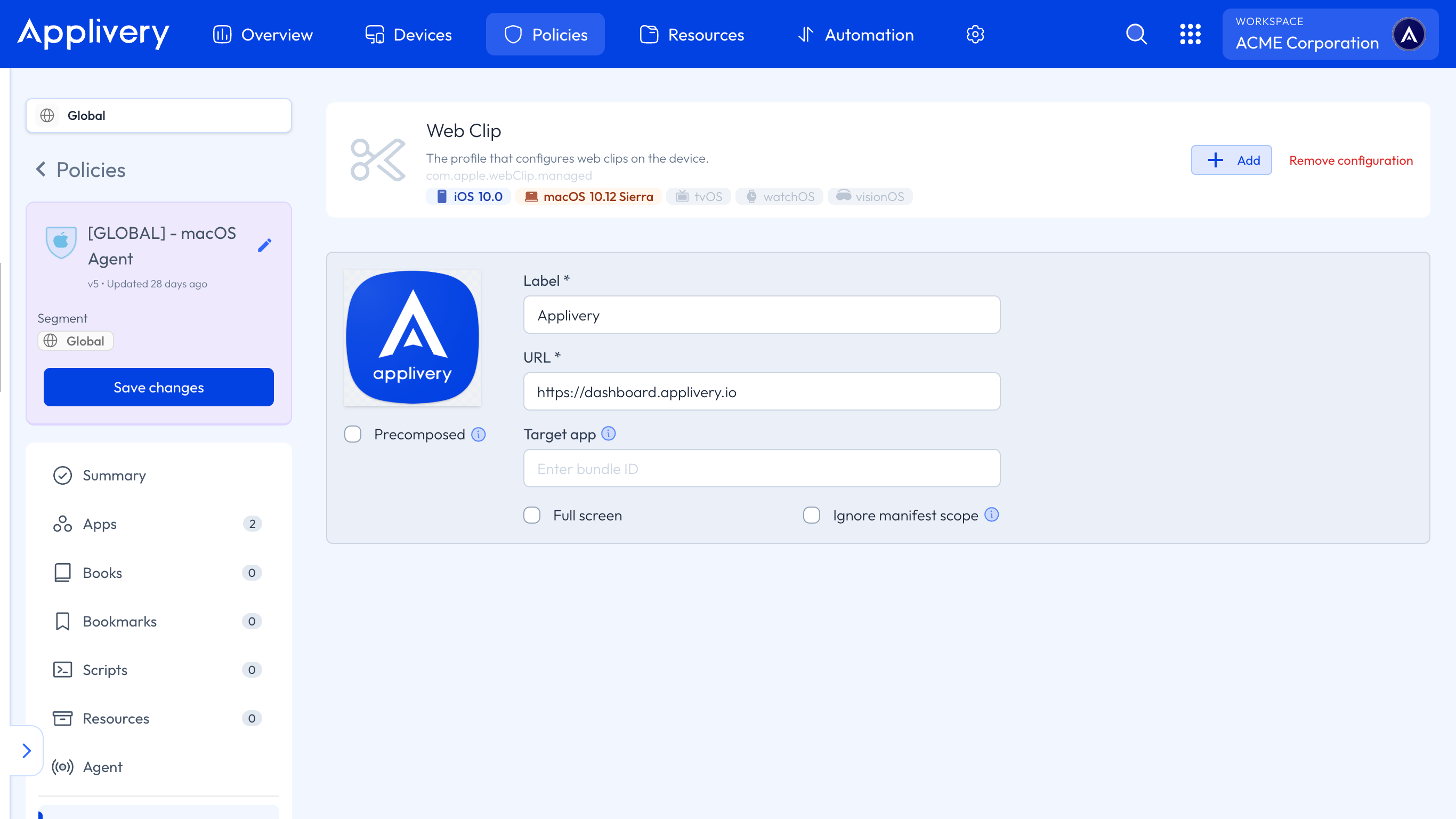Click the Label input field
Screen dimensions: 1456x819
pyautogui.click(x=762, y=315)
